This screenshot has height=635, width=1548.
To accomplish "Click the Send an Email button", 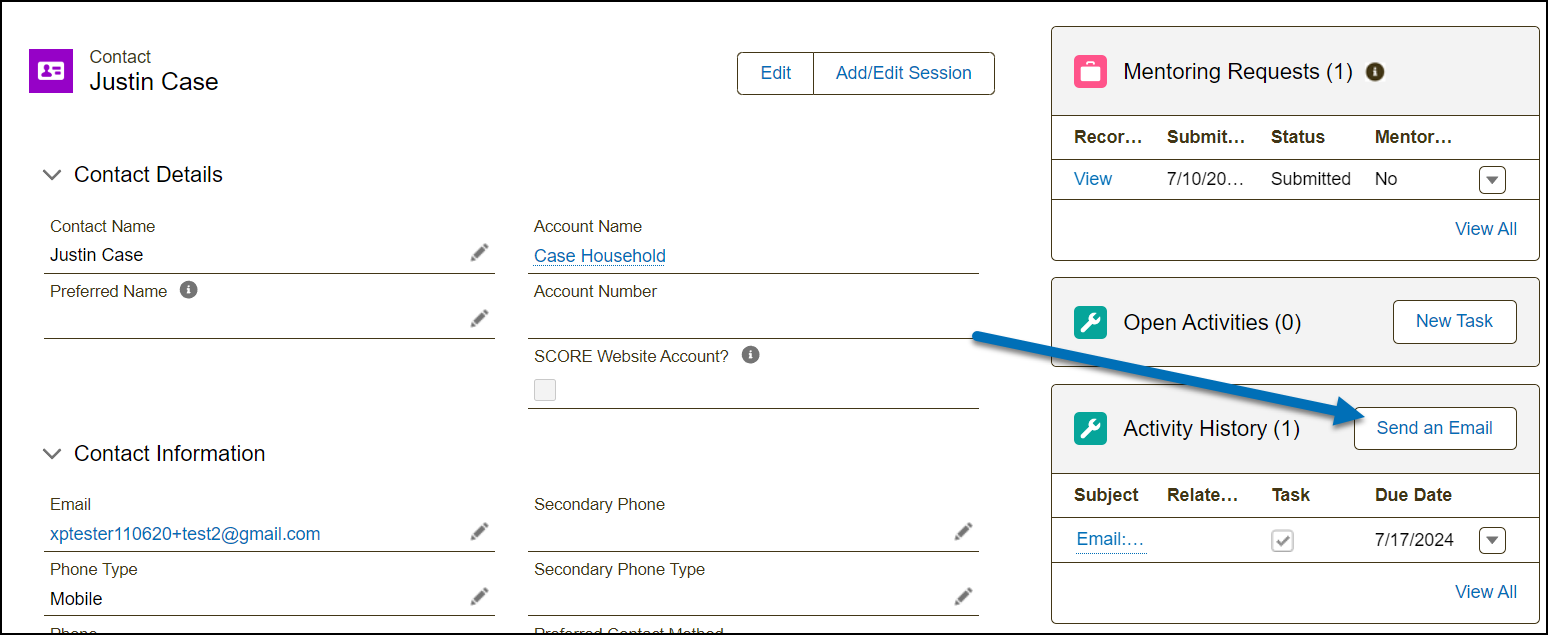I will pos(1434,428).
